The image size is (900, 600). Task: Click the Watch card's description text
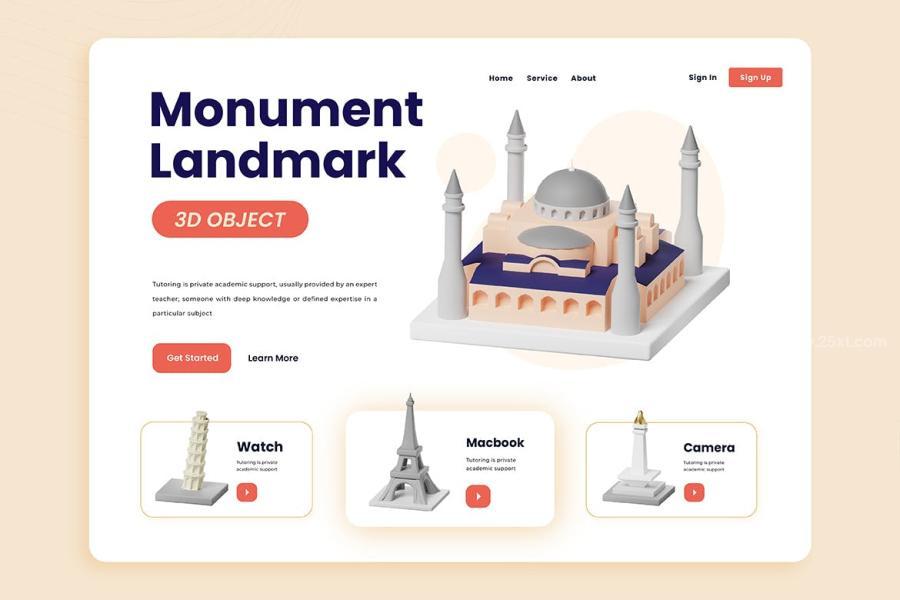[257, 466]
